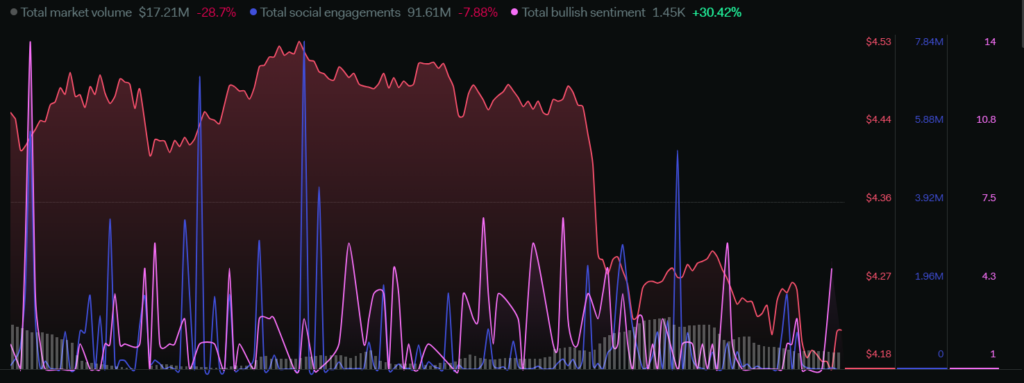This screenshot has width=1024, height=383.
Task: Click the gray market volume legend dot
Action: [x=14, y=12]
